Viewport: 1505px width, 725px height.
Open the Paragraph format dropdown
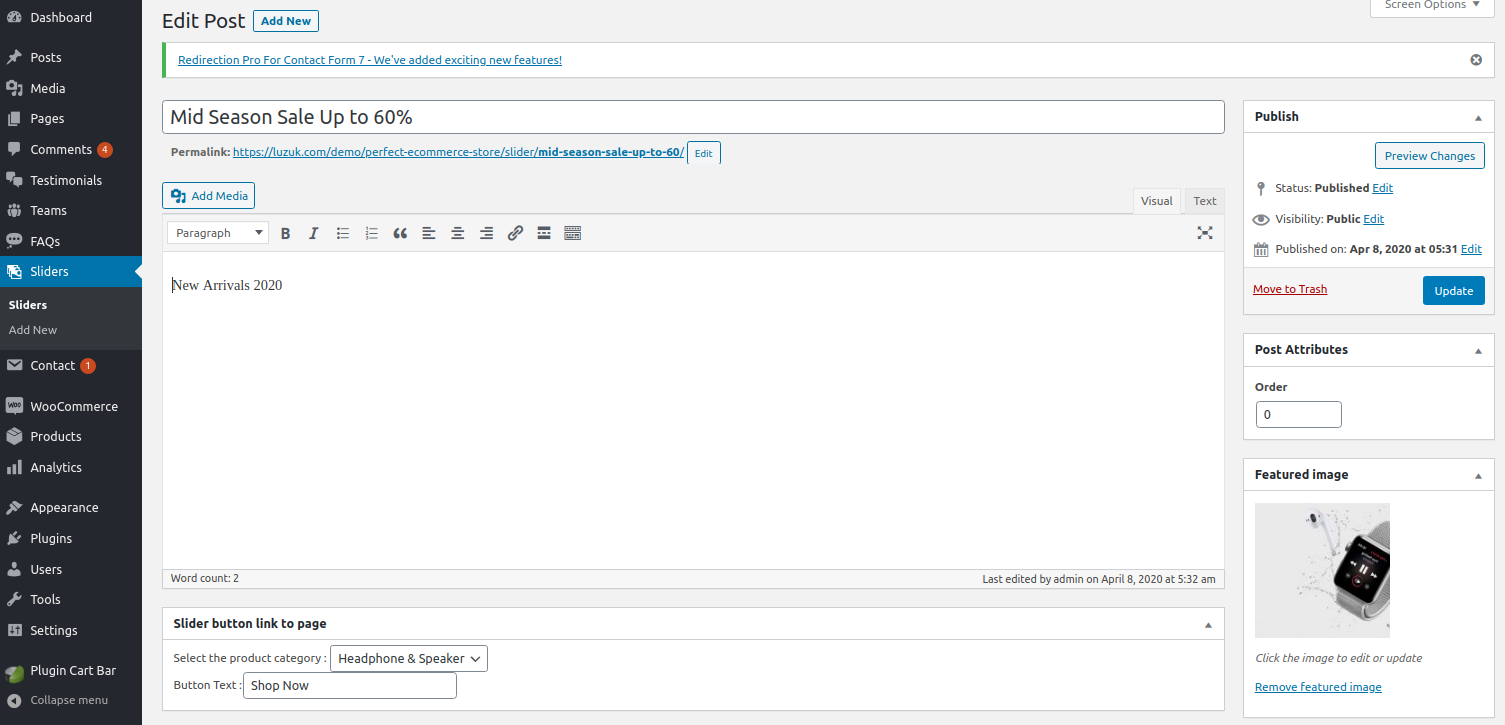point(217,233)
